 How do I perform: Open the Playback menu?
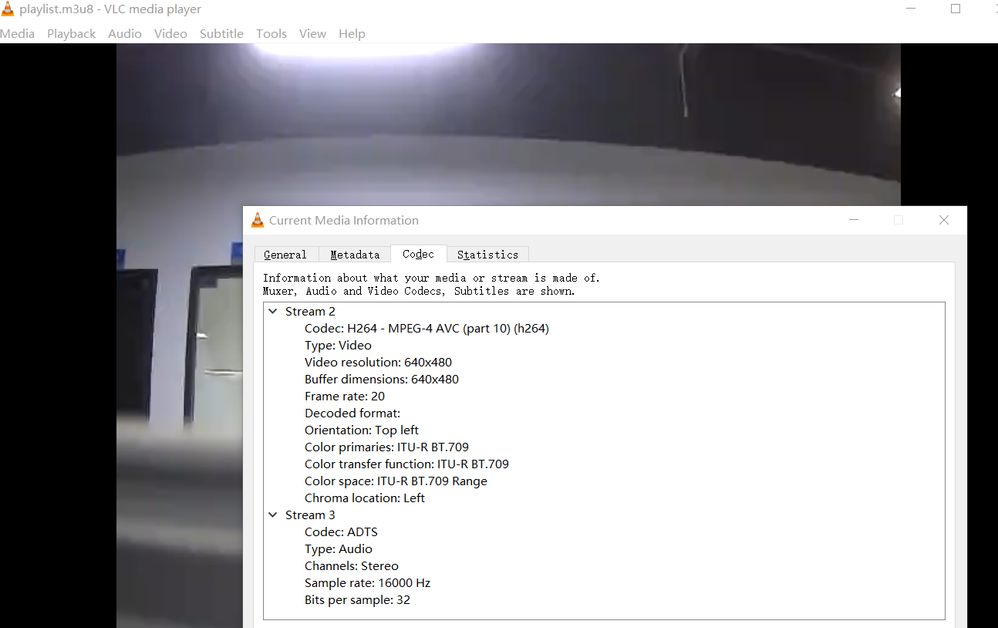[71, 34]
